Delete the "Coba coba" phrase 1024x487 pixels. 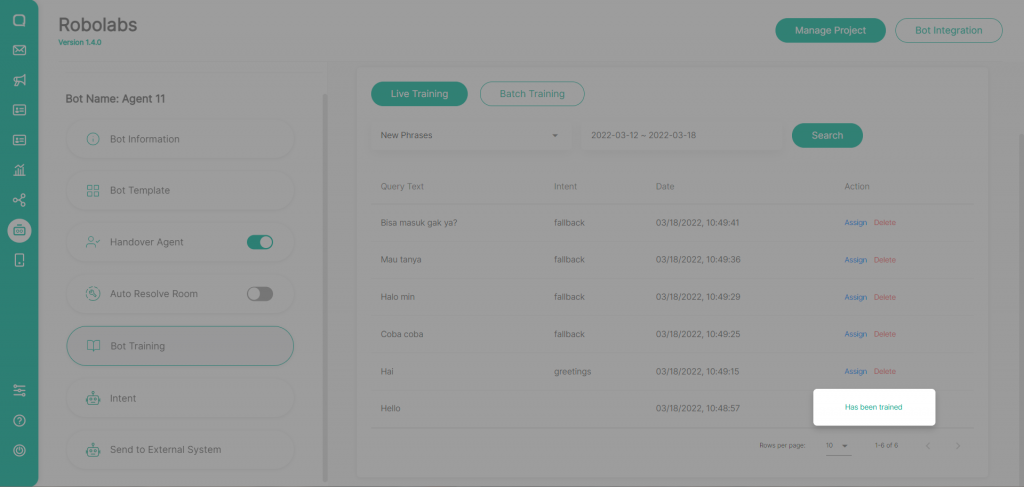[885, 334]
